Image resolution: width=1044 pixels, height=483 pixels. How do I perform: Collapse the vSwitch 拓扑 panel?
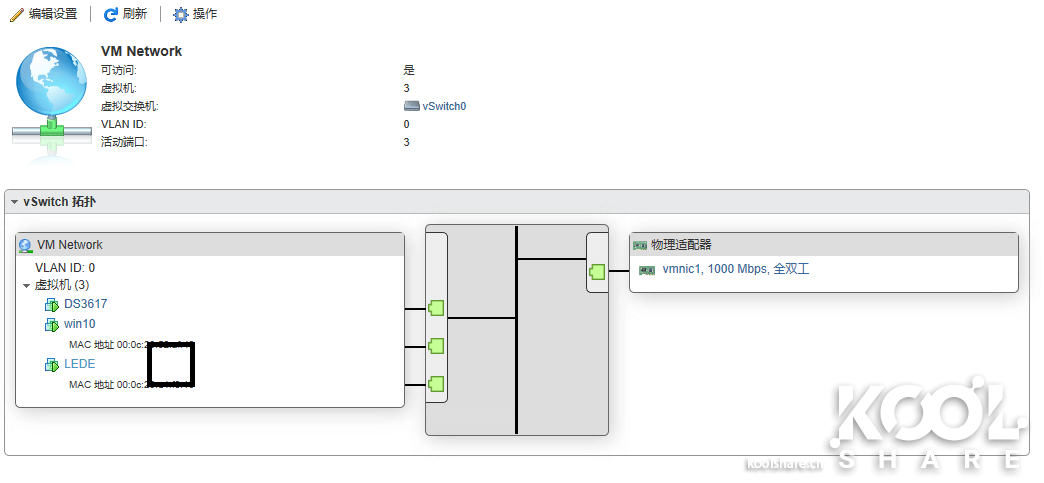click(x=15, y=202)
